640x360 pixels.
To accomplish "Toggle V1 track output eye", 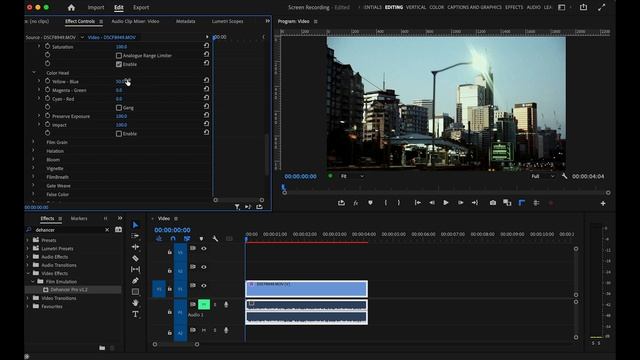I will [204, 286].
